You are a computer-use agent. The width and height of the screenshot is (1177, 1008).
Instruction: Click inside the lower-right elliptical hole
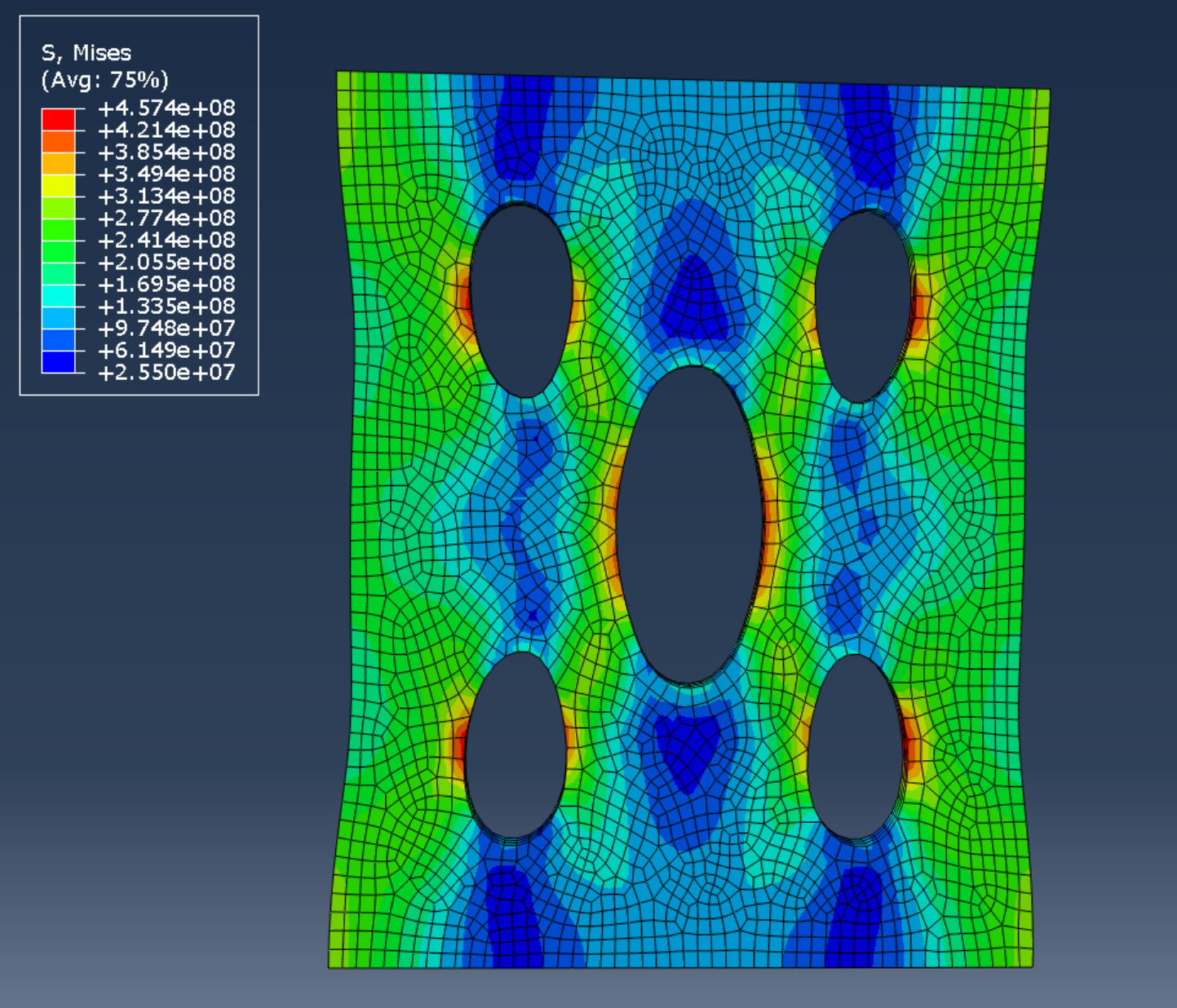[856, 746]
